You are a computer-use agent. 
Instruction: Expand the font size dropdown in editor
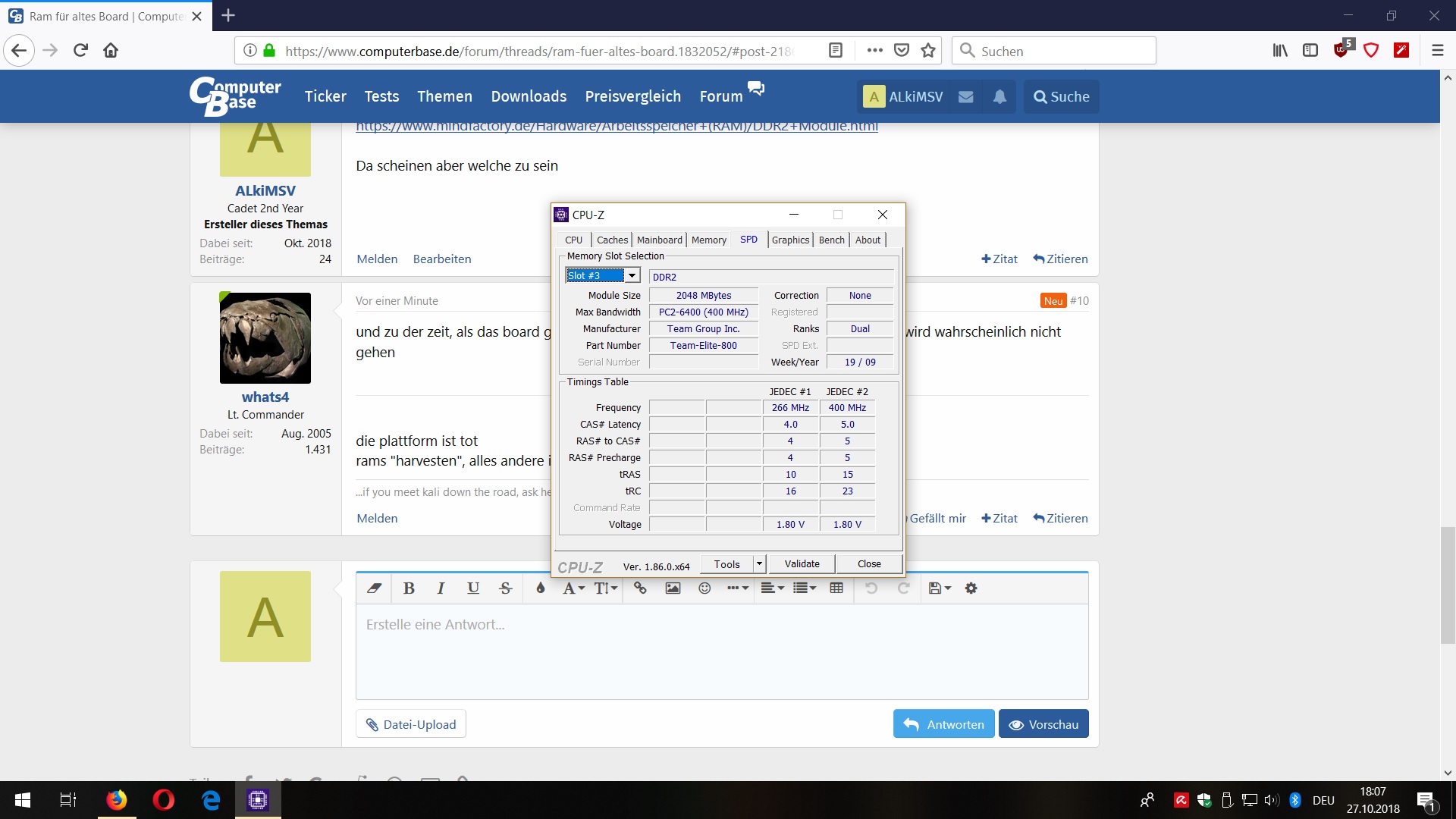(606, 588)
